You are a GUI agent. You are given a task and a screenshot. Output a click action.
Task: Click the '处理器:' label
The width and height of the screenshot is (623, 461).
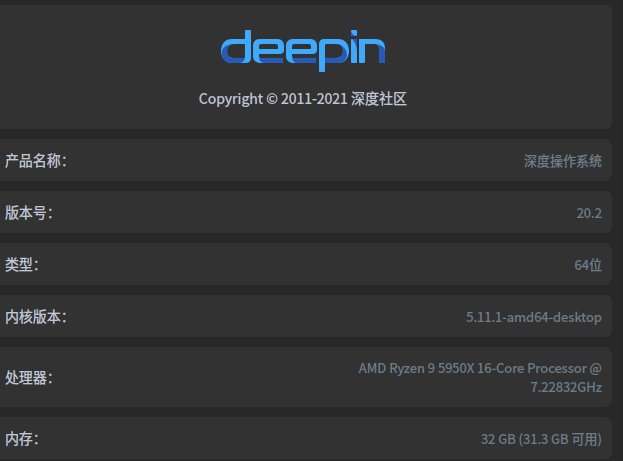click(x=29, y=378)
